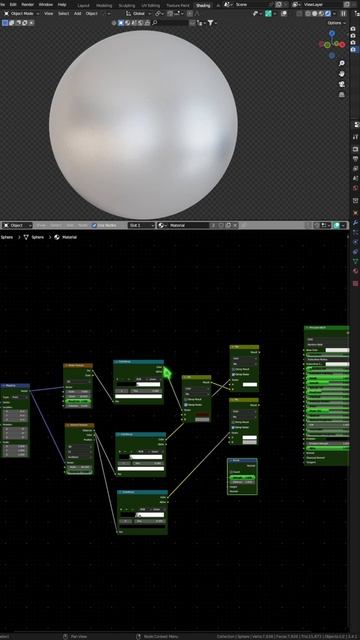The height and width of the screenshot is (640, 360).
Task: Open the Material properties tab
Action: point(355,271)
